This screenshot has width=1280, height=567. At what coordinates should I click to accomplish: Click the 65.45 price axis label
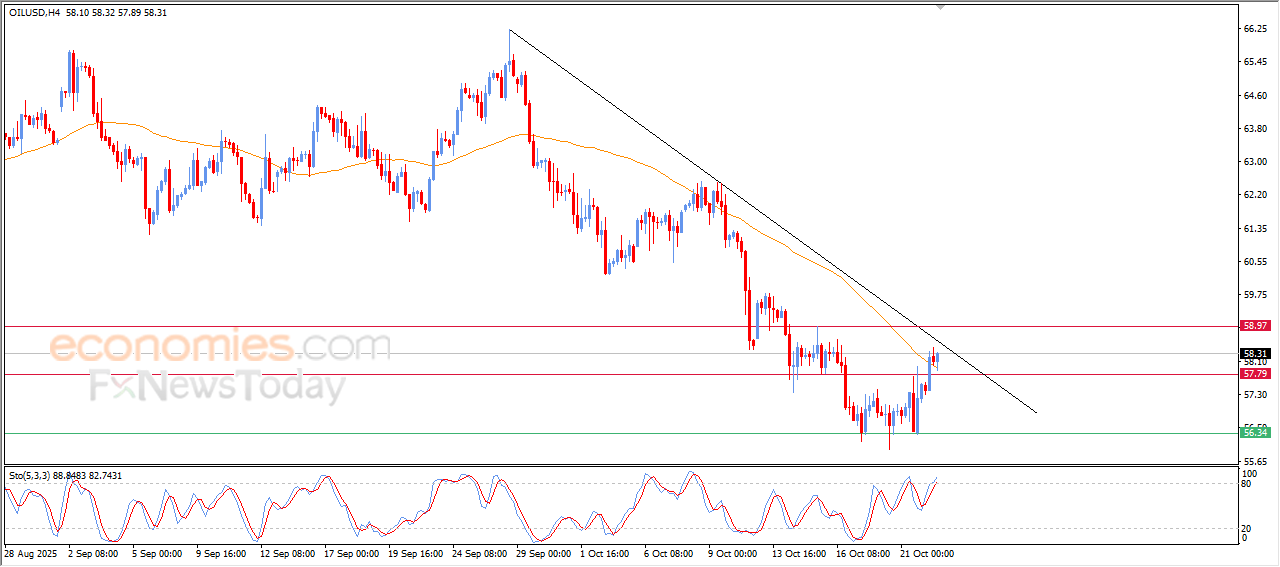1255,62
